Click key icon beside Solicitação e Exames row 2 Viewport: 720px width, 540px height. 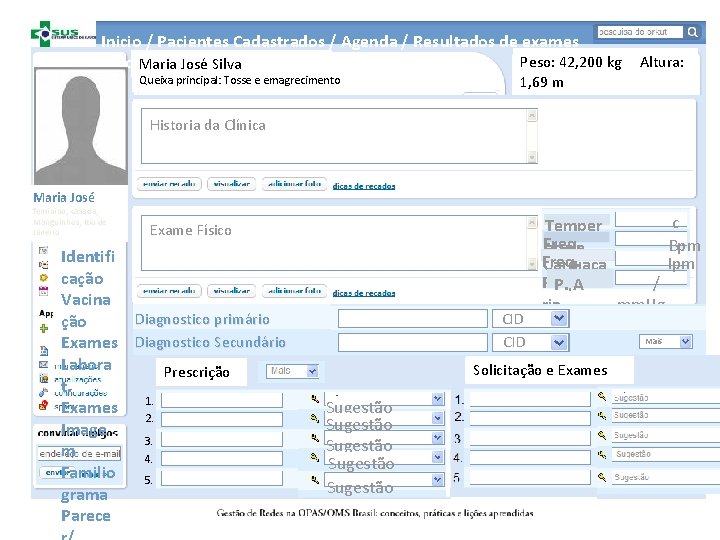click(602, 416)
